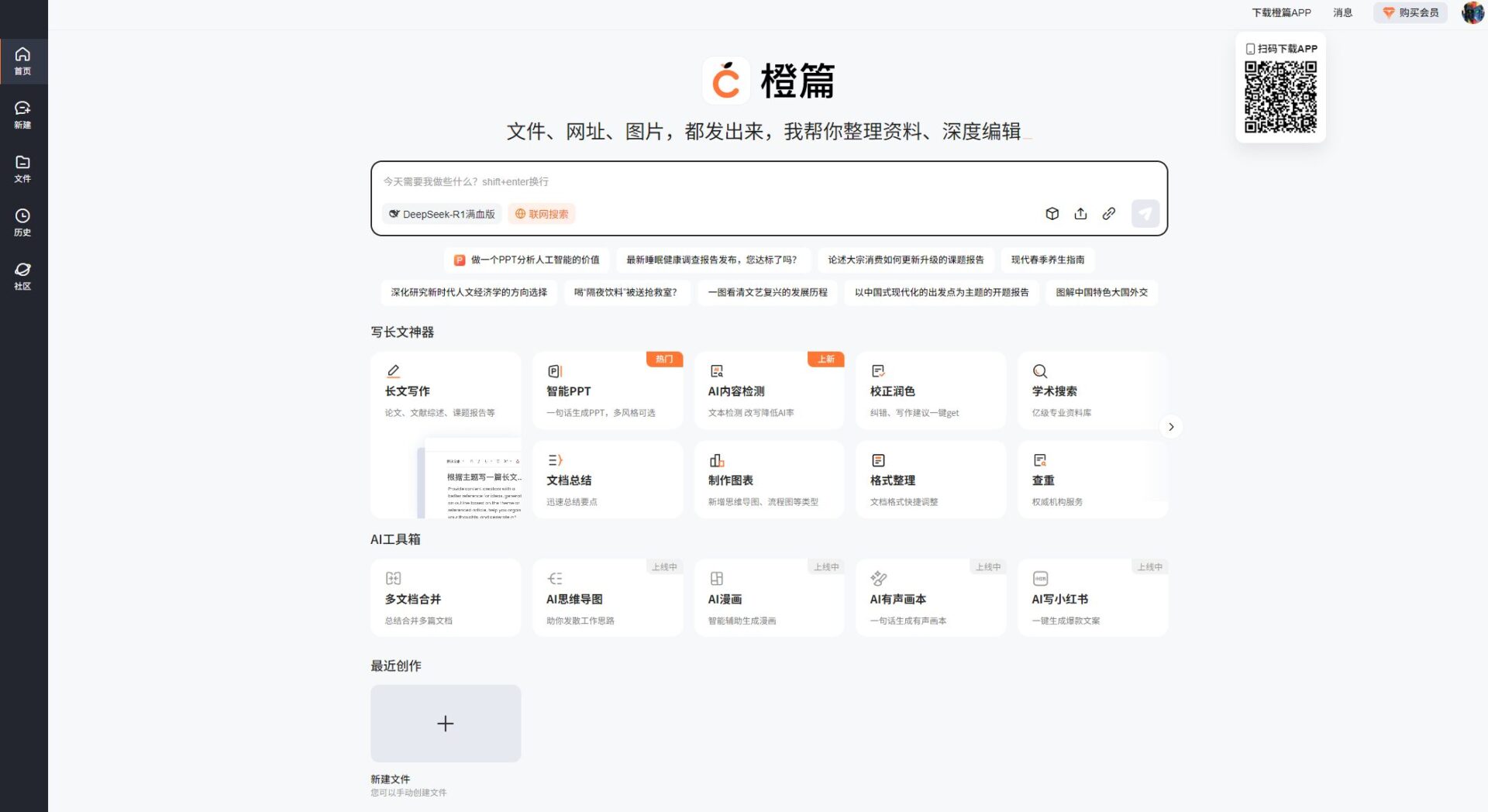The image size is (1488, 812).
Task: Expand more tools with the right chevron arrow
Action: 1171,426
